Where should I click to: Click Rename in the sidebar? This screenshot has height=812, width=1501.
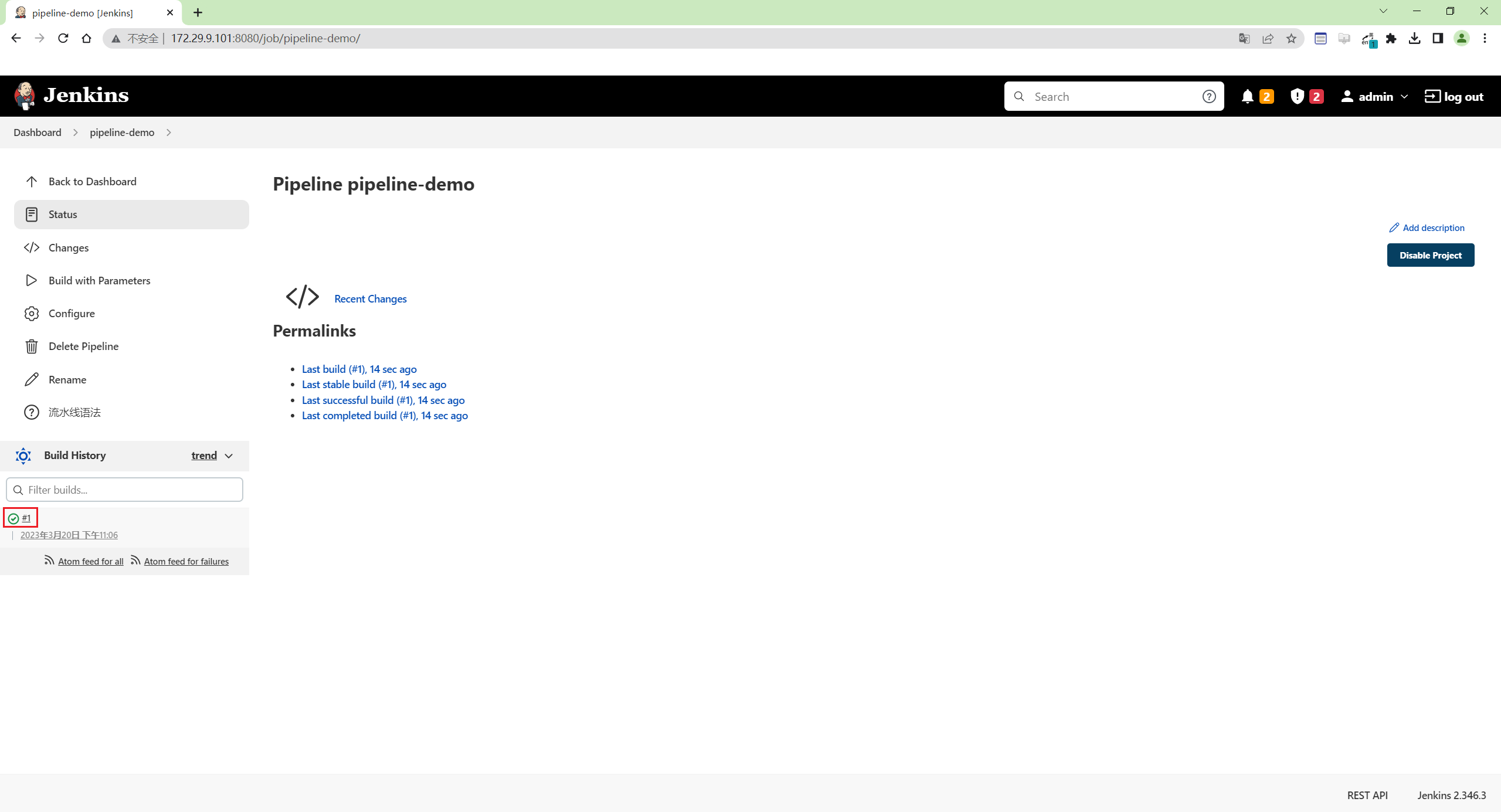point(131,379)
